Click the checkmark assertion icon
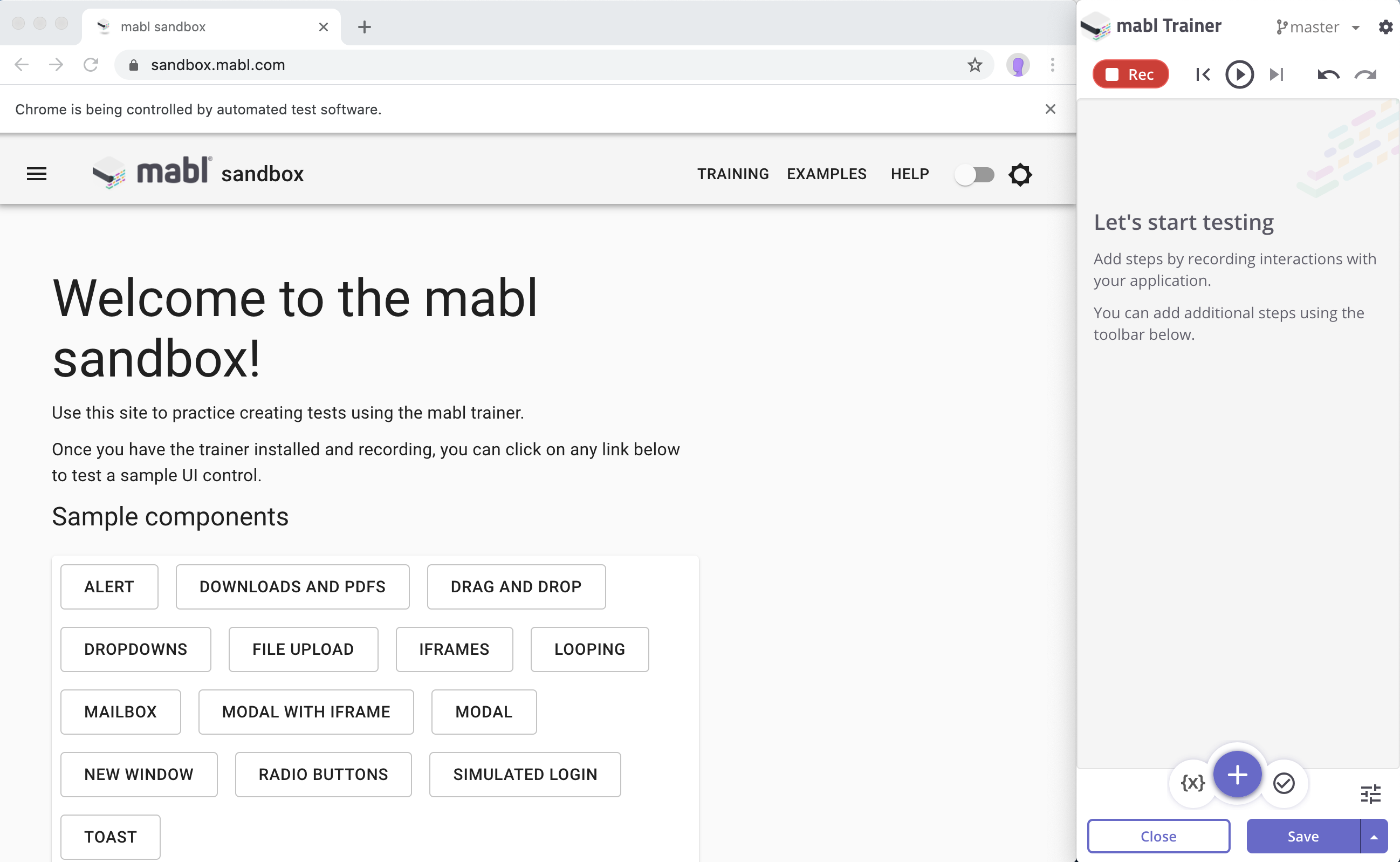The height and width of the screenshot is (862, 1400). (1283, 783)
